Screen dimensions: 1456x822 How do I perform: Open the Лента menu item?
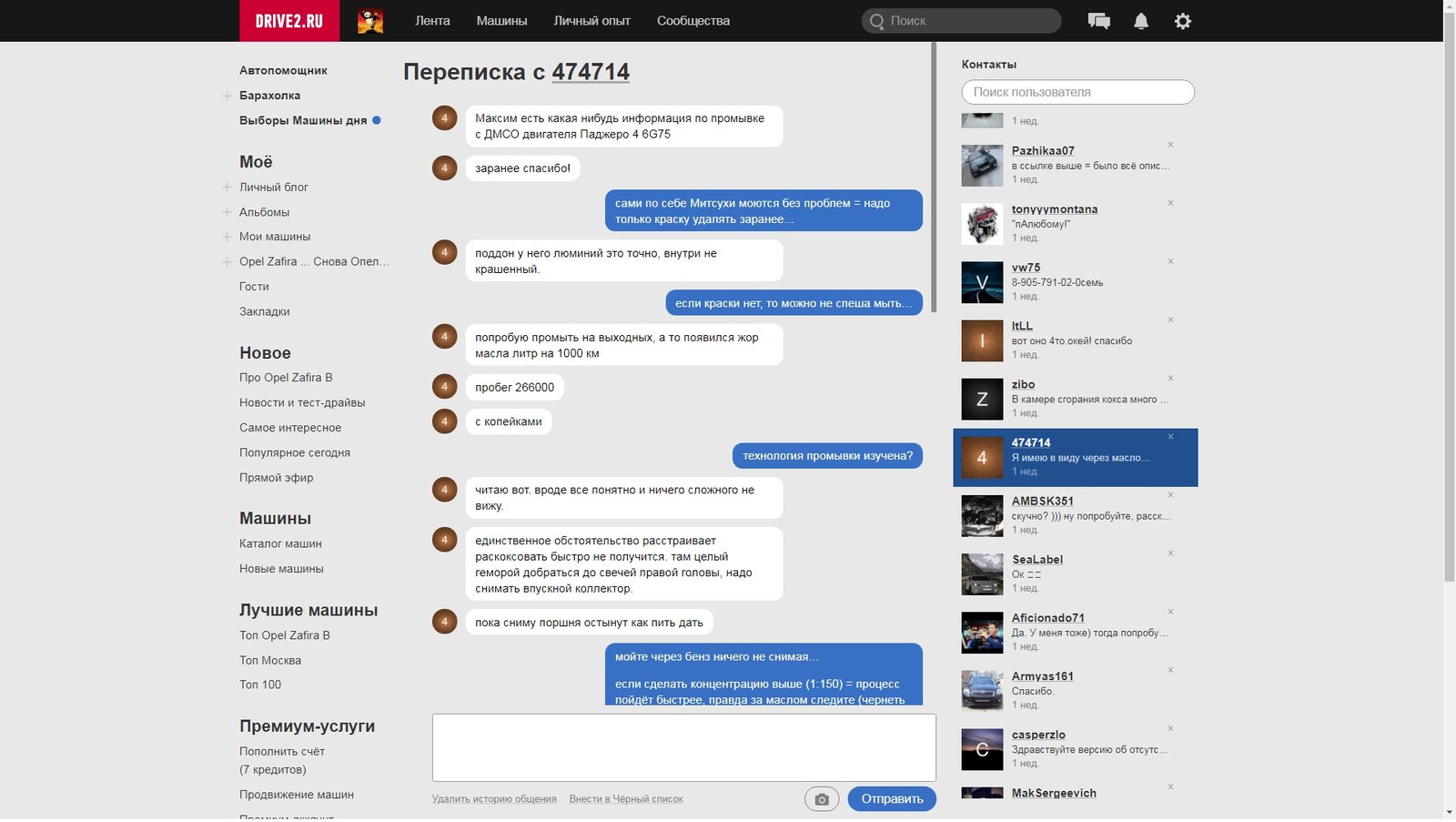pyautogui.click(x=432, y=21)
